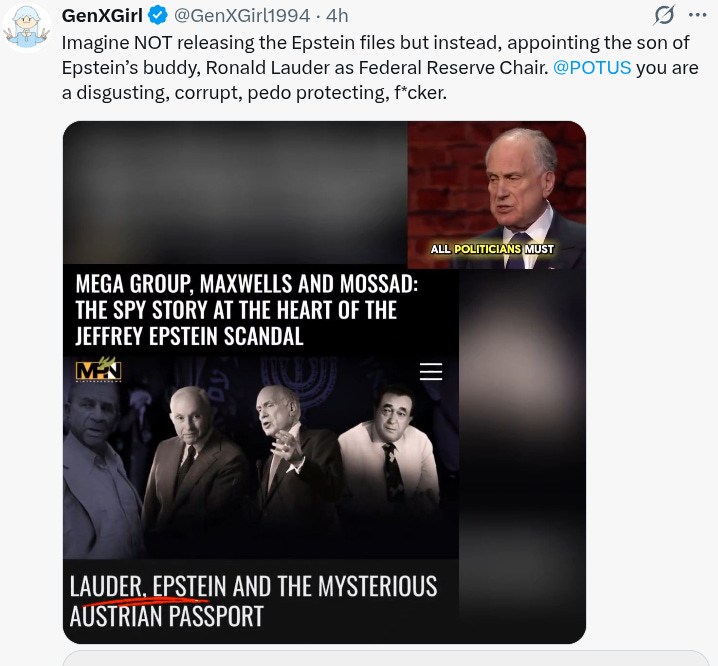Click the 4h timestamp
This screenshot has width=718, height=666.
click(337, 16)
